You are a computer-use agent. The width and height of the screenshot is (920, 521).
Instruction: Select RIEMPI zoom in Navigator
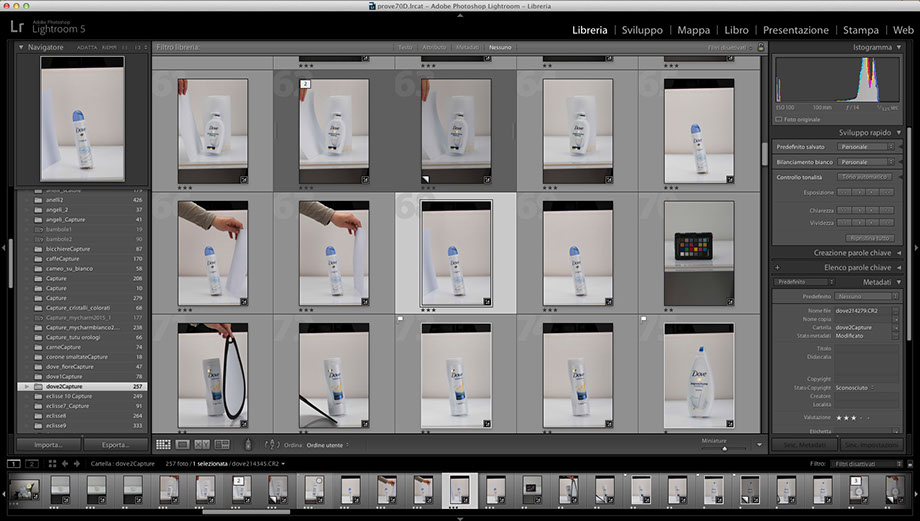click(110, 48)
